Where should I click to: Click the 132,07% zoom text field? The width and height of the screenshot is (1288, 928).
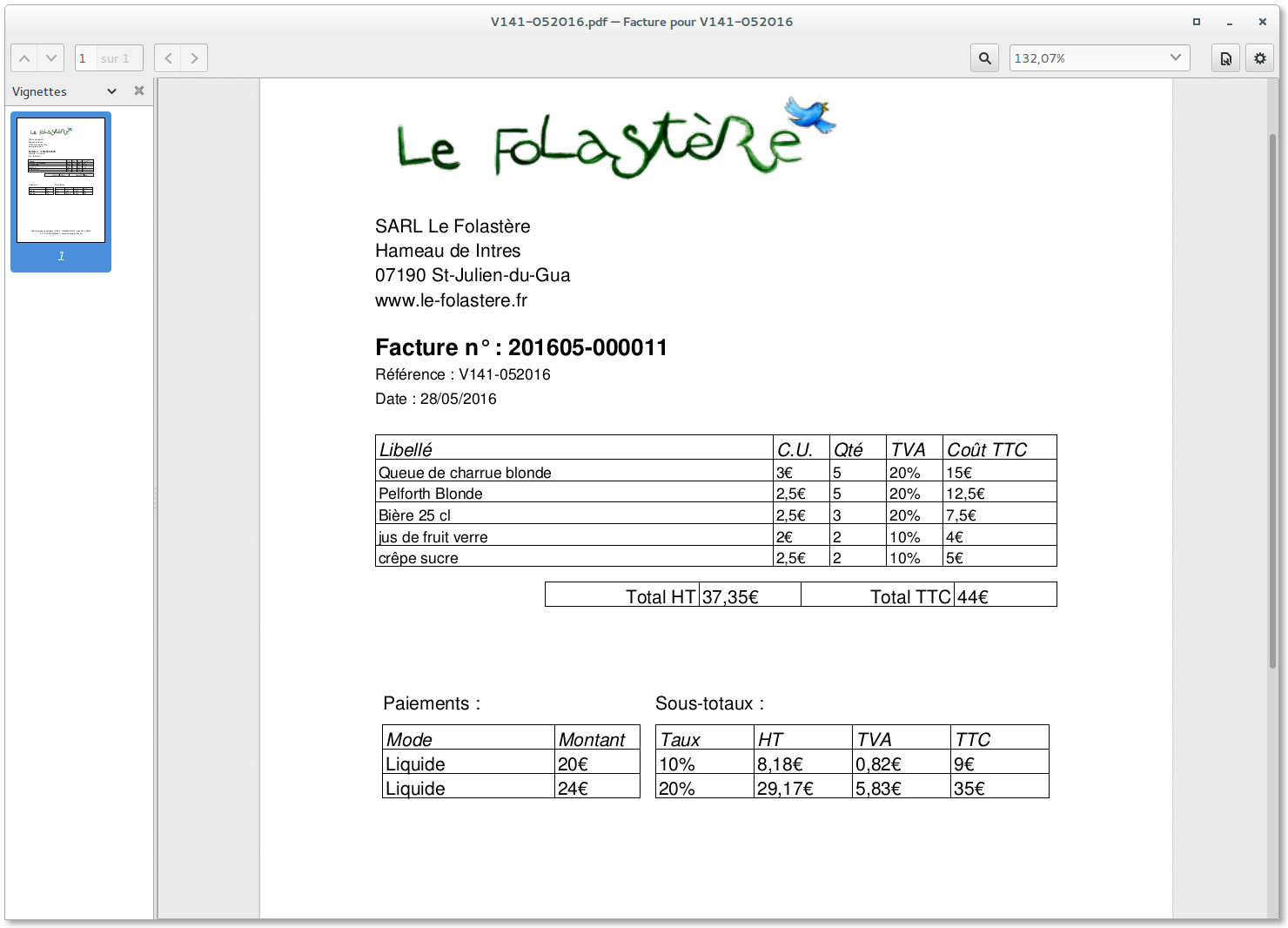click(x=1083, y=58)
